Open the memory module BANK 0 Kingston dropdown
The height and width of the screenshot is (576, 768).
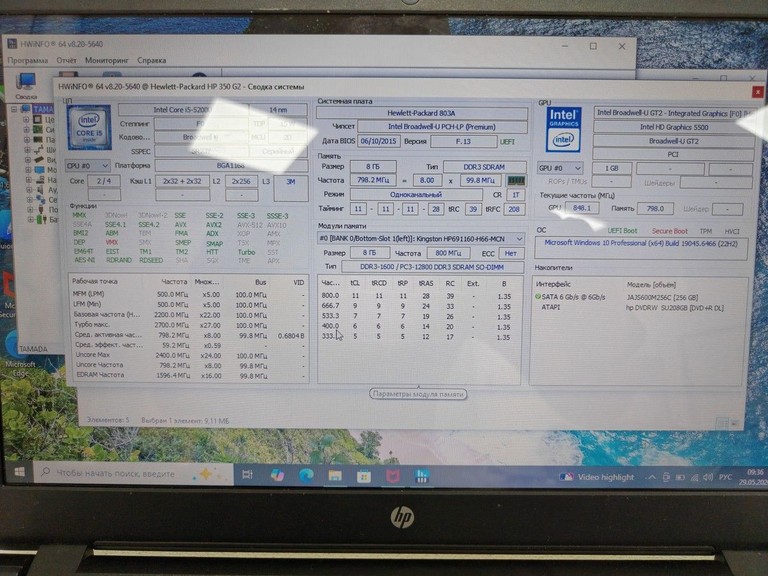(x=421, y=239)
